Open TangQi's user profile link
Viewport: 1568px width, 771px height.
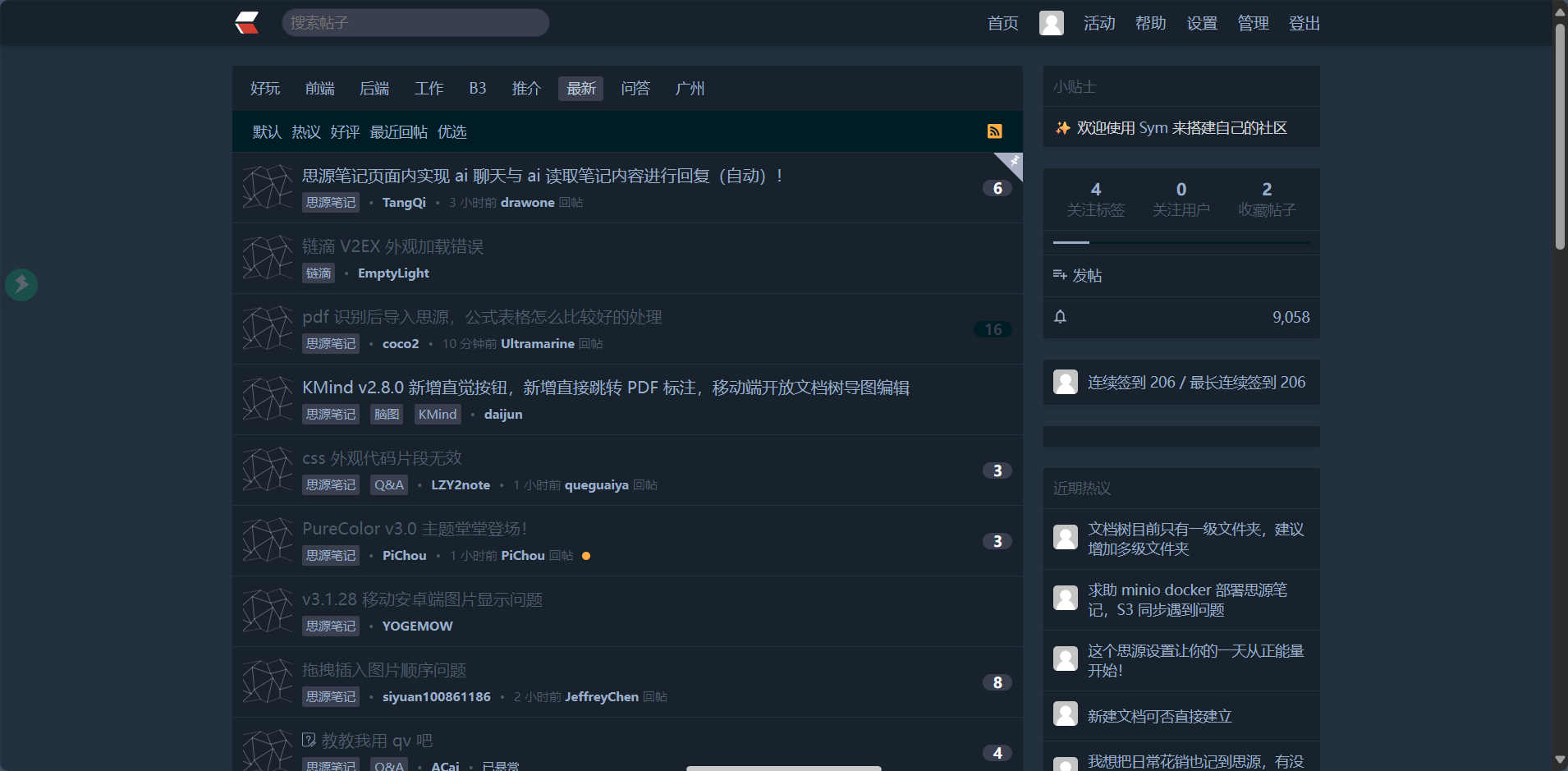pos(403,202)
